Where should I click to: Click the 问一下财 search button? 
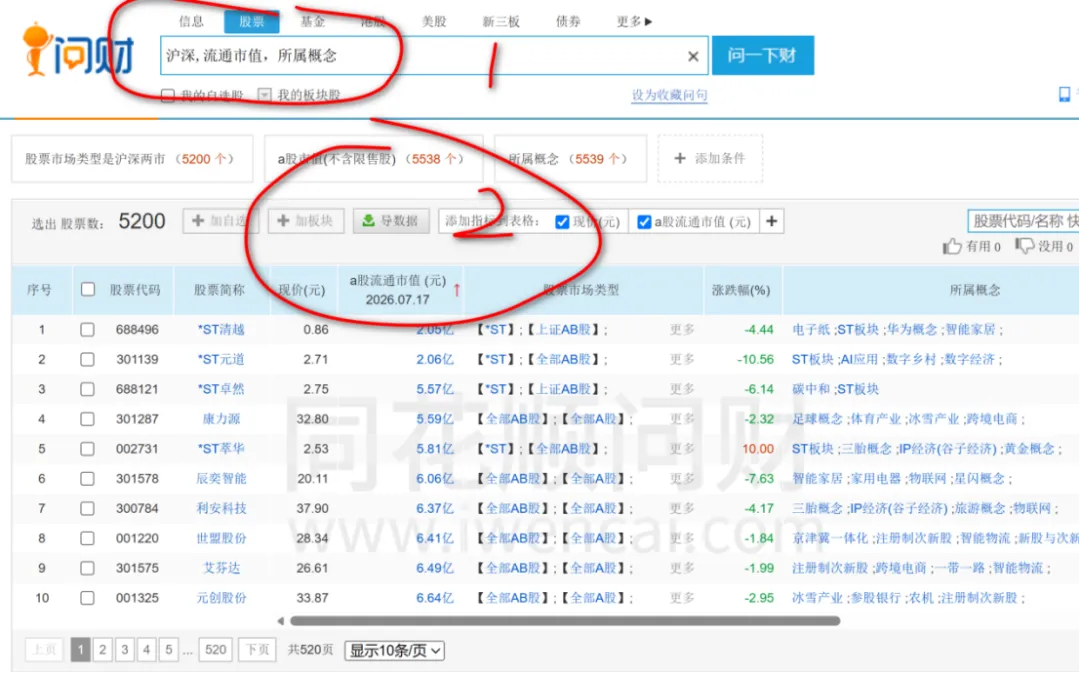click(762, 55)
